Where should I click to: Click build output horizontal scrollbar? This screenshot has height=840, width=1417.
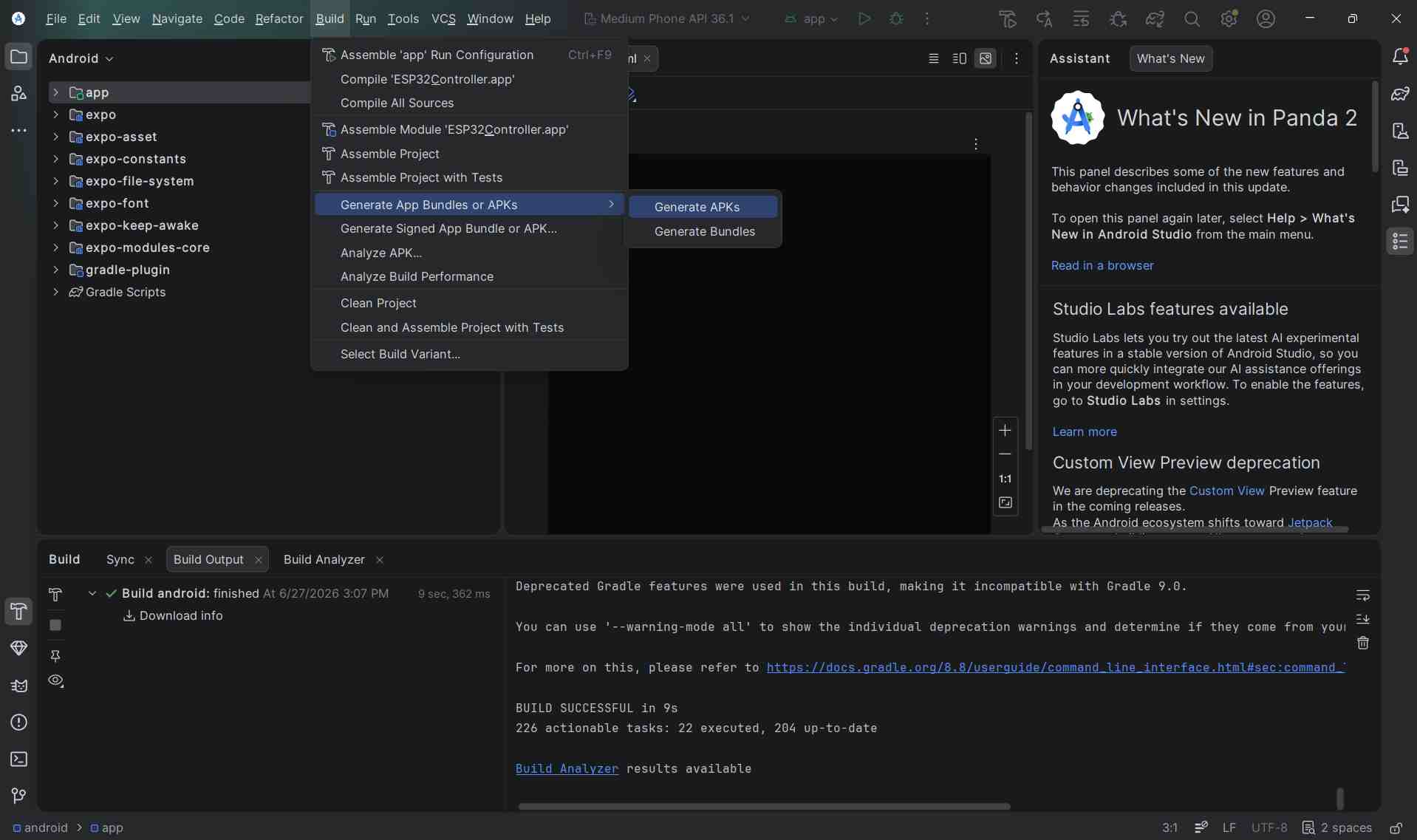tap(764, 806)
